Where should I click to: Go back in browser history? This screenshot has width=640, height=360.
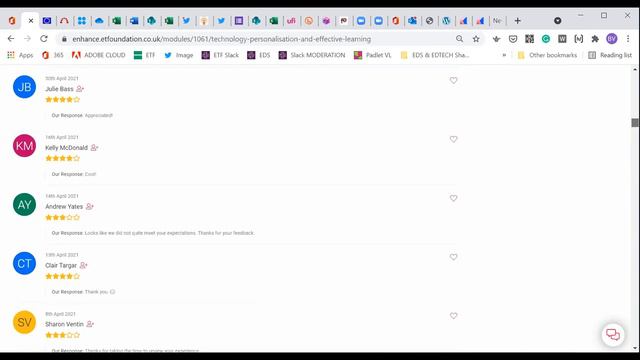coord(11,39)
